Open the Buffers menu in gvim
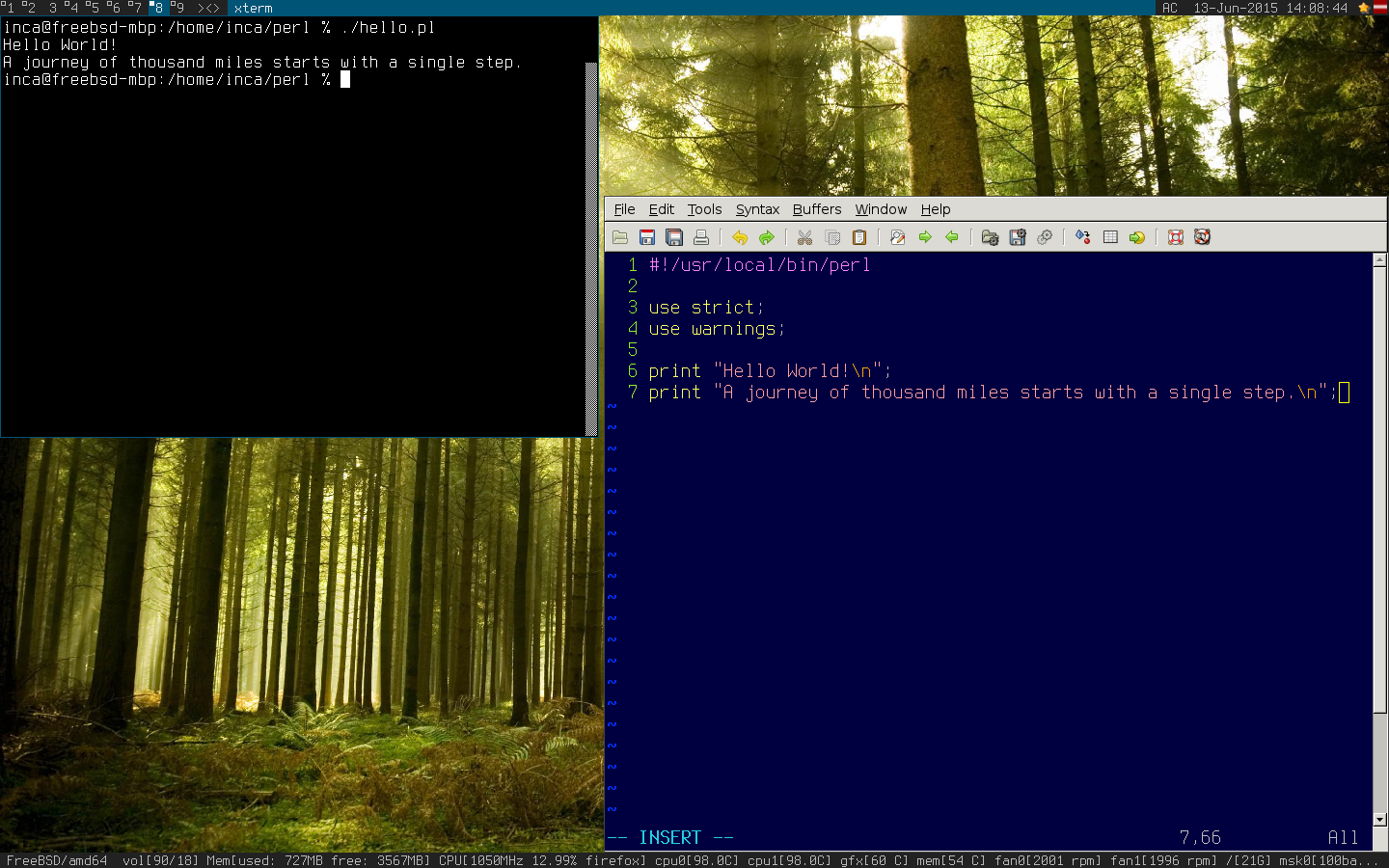The image size is (1389, 868). point(817,209)
